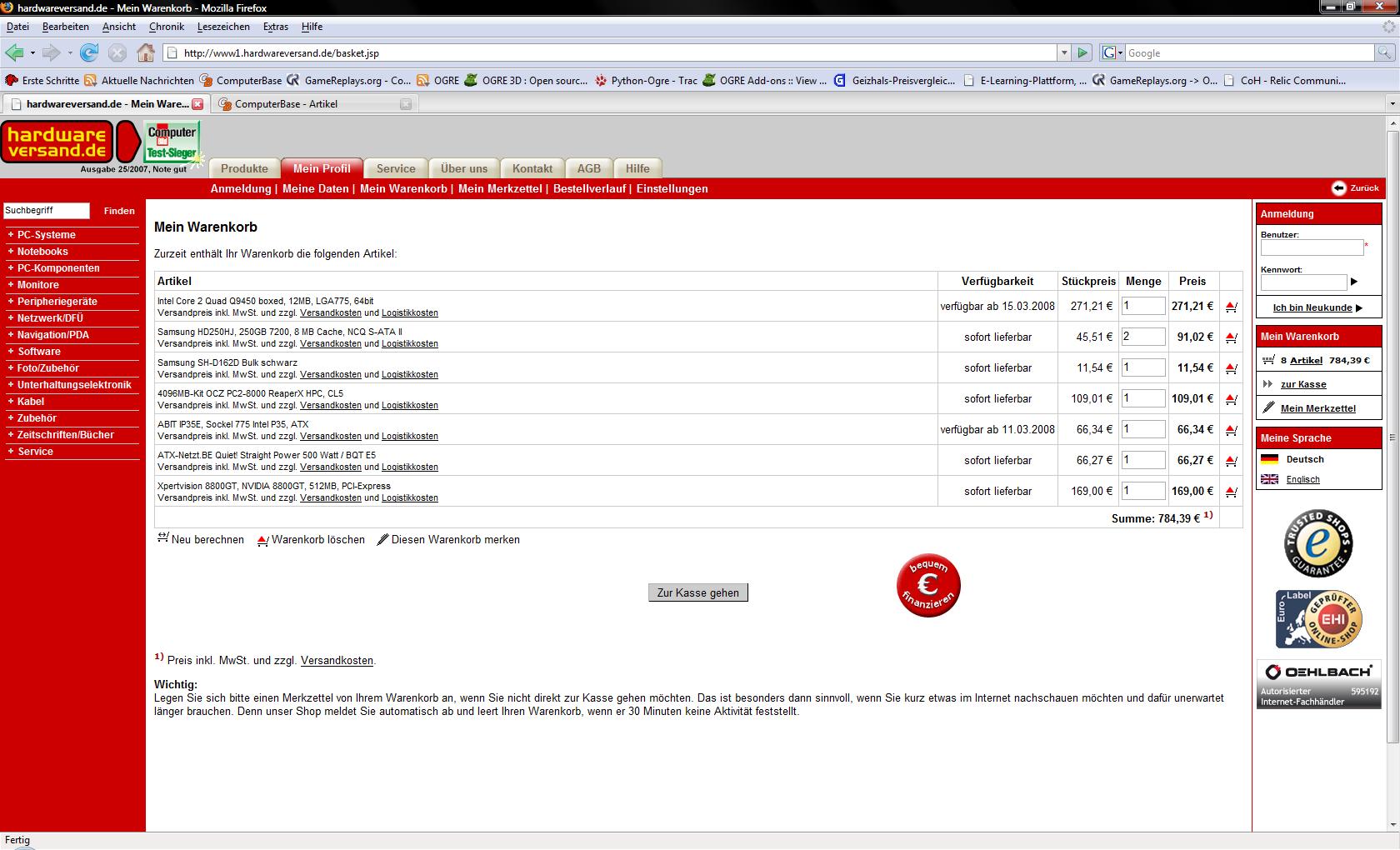Remove Intel Core 2 Quad item via cart icon
This screenshot has width=1400, height=850.
(x=1232, y=307)
